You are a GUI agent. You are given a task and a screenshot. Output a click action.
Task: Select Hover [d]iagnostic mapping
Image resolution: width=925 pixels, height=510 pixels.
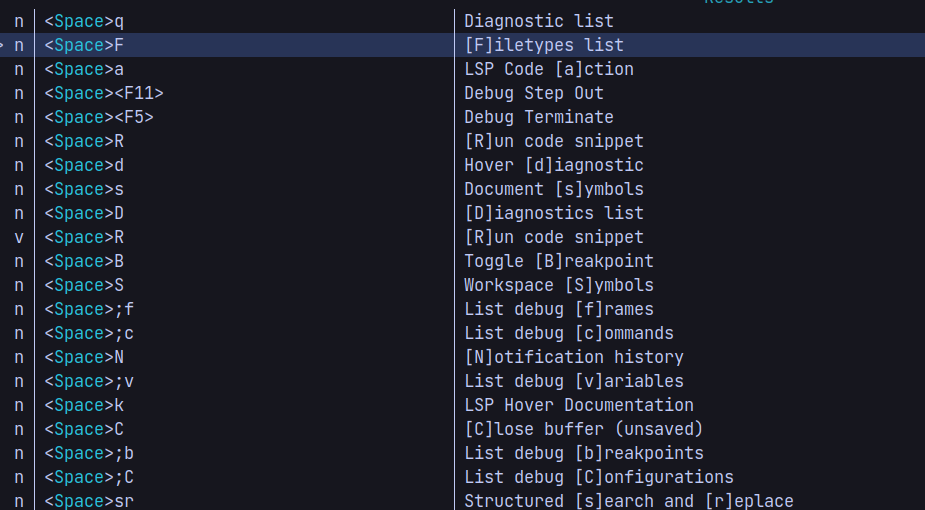point(462,165)
